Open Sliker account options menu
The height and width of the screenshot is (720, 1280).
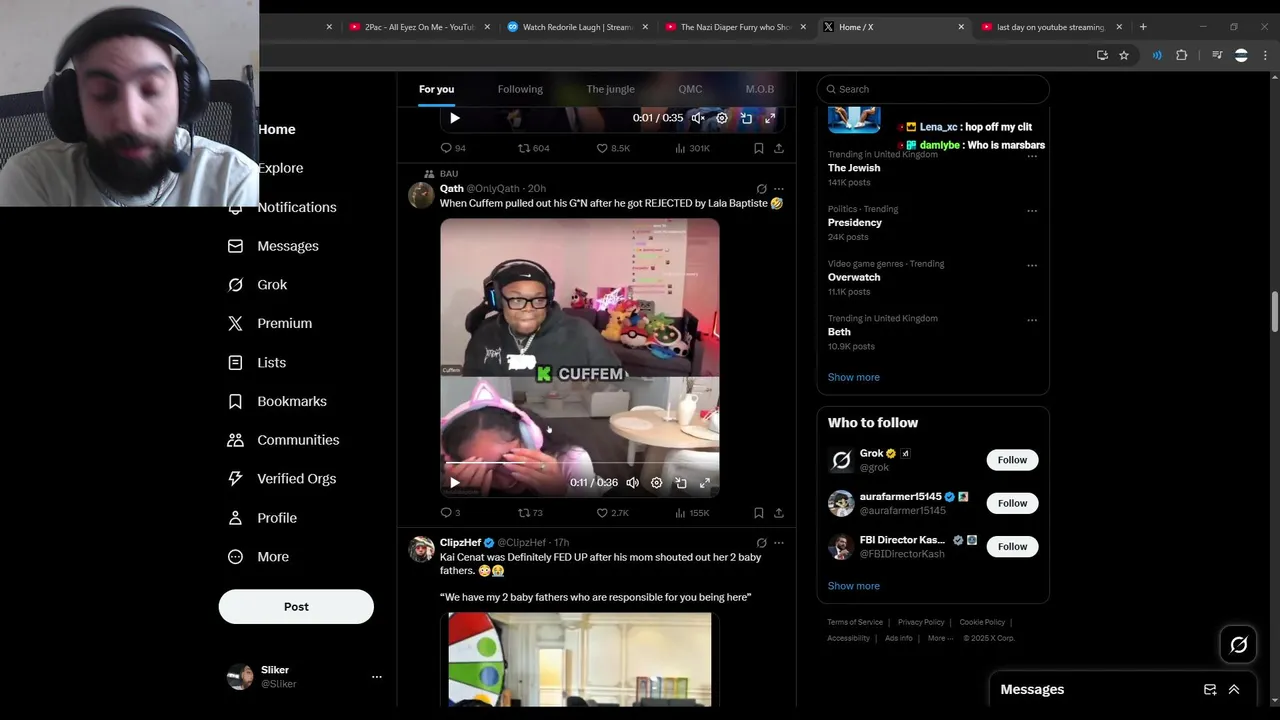click(377, 677)
